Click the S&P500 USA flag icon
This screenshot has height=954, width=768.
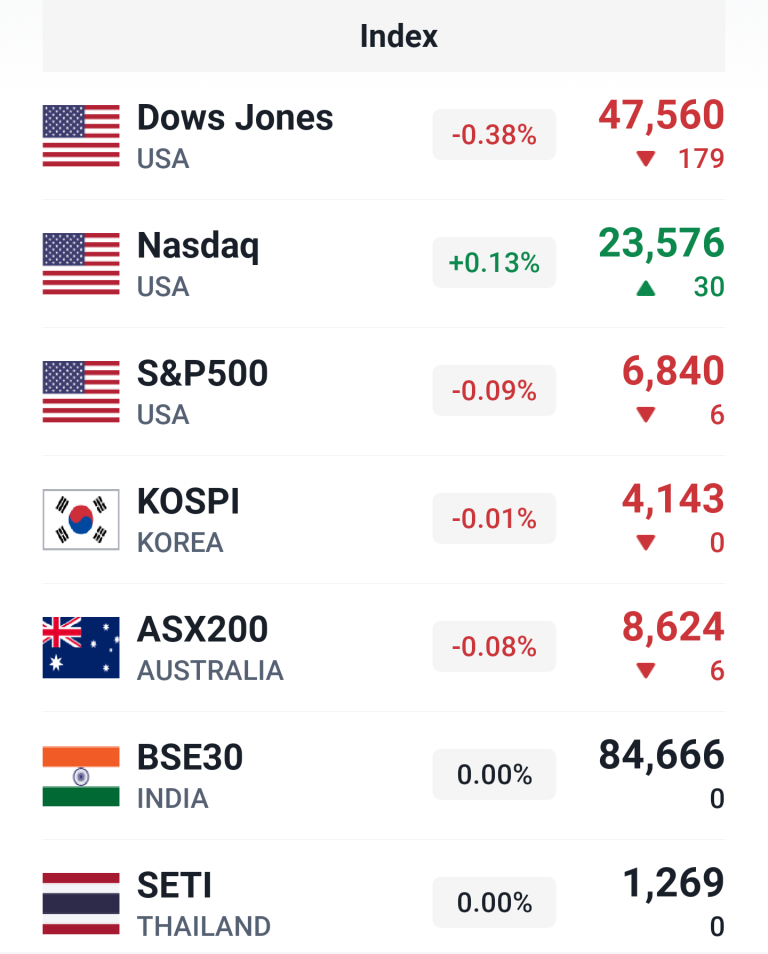tap(81, 391)
